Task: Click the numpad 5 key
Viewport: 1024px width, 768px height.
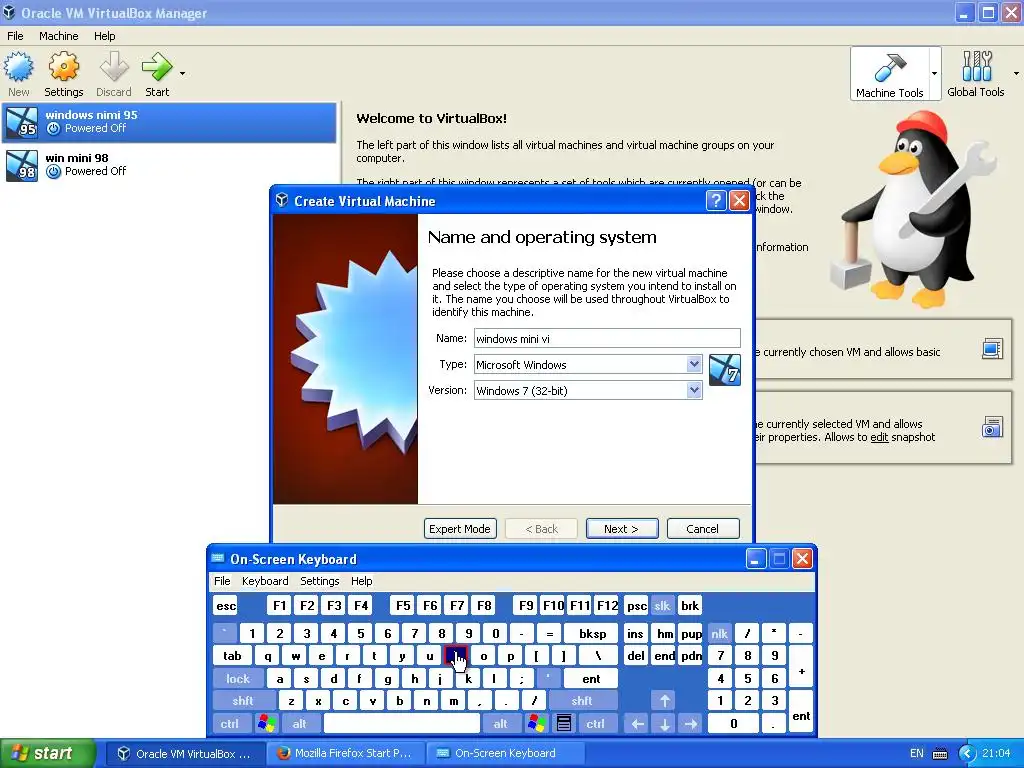Action: 747,679
